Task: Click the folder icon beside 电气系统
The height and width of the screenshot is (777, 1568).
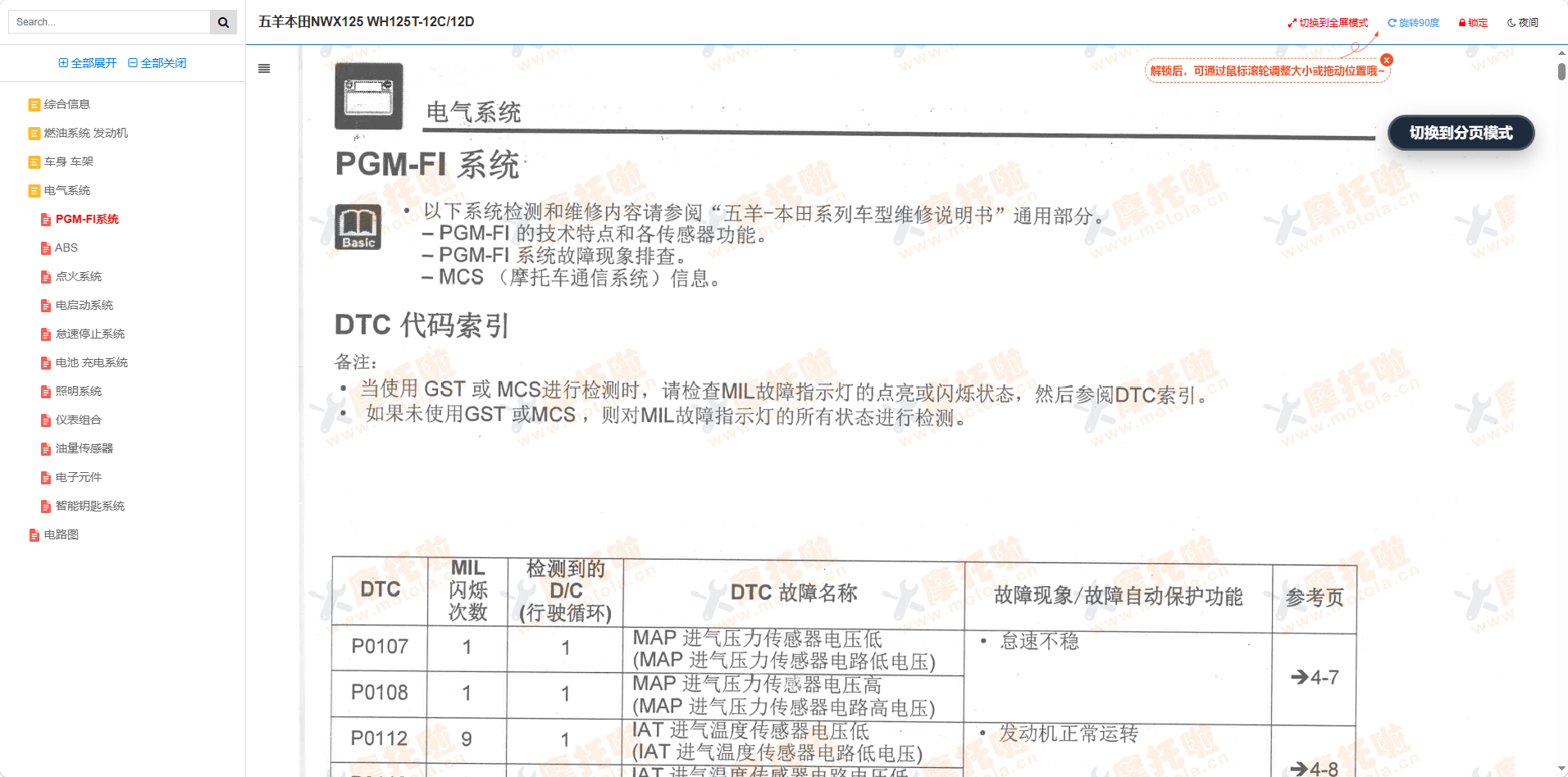Action: [x=34, y=191]
